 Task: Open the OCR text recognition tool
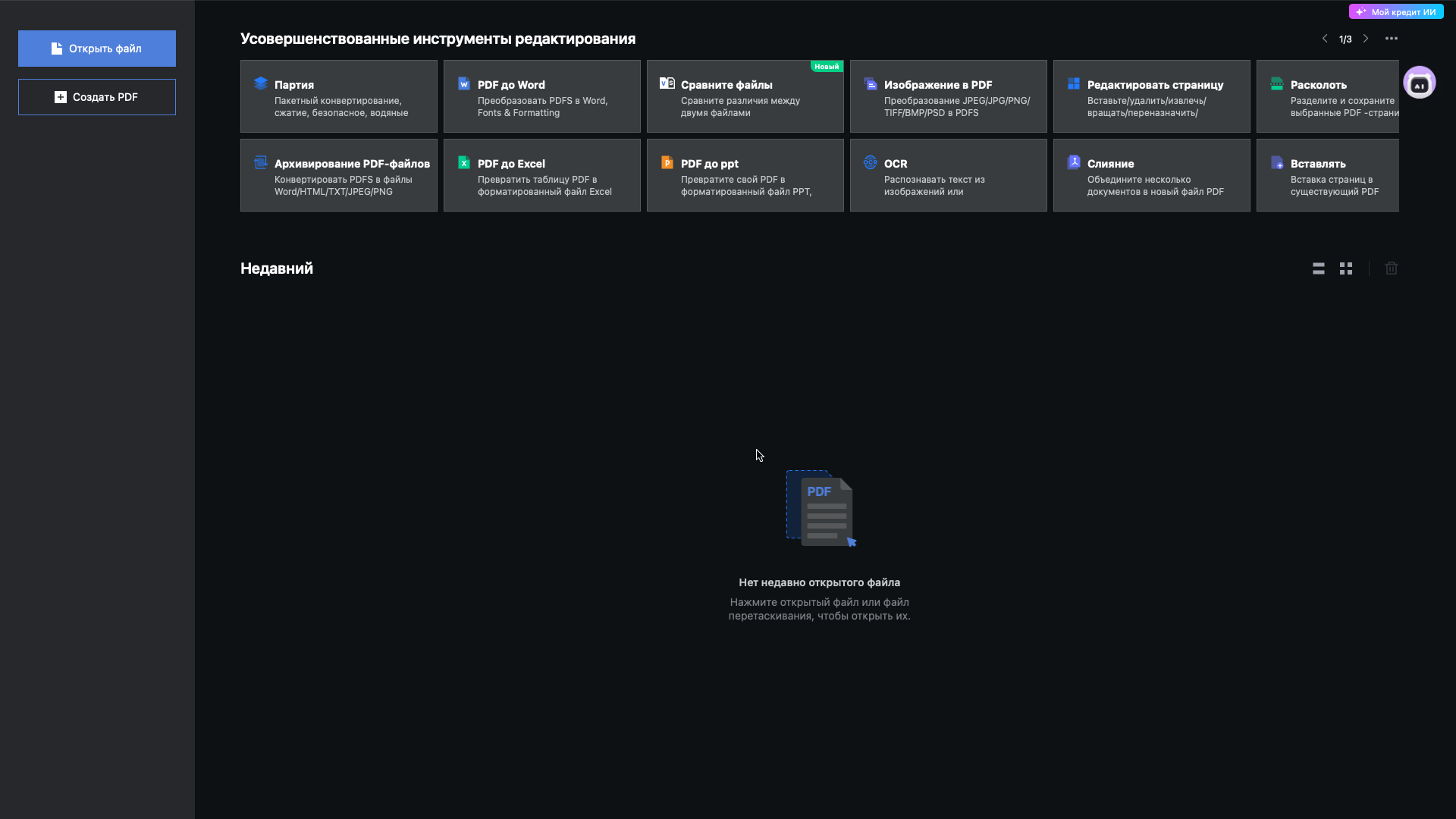click(x=948, y=175)
